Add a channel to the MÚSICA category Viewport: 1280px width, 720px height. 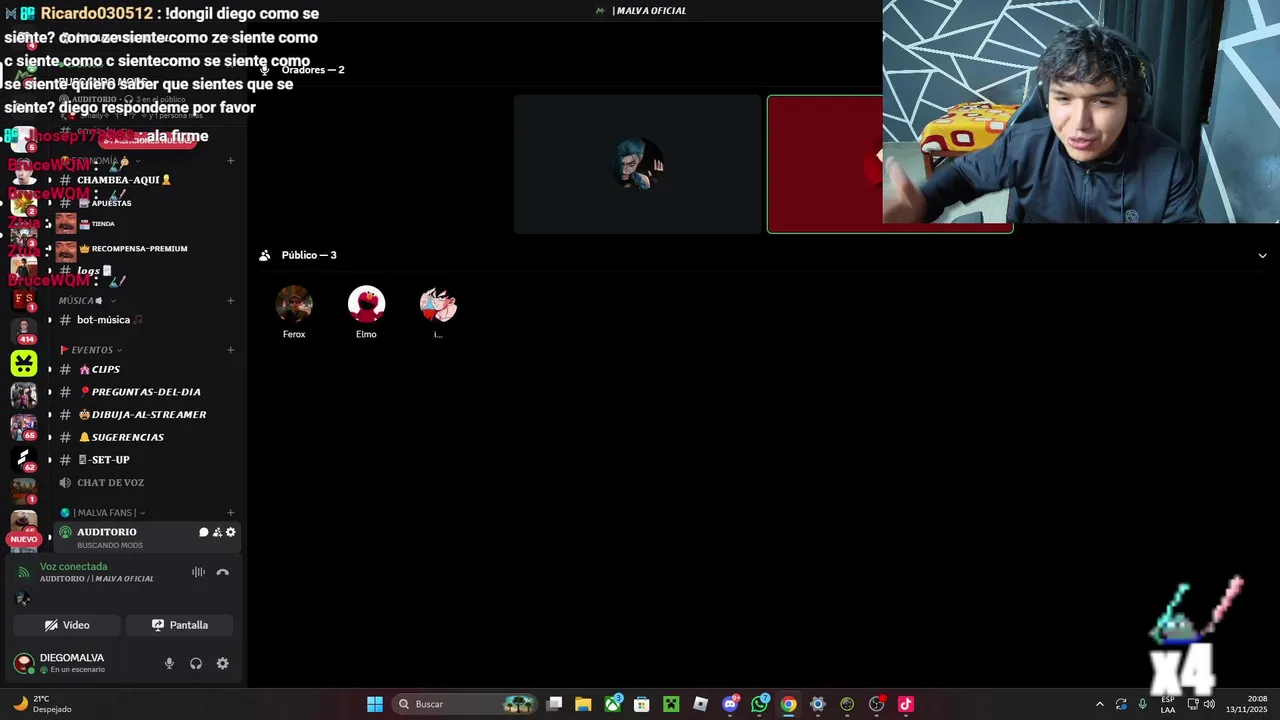[x=231, y=300]
